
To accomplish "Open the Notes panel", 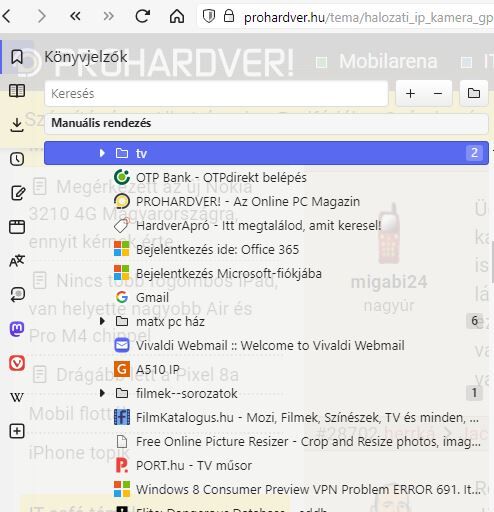I will click(18, 193).
